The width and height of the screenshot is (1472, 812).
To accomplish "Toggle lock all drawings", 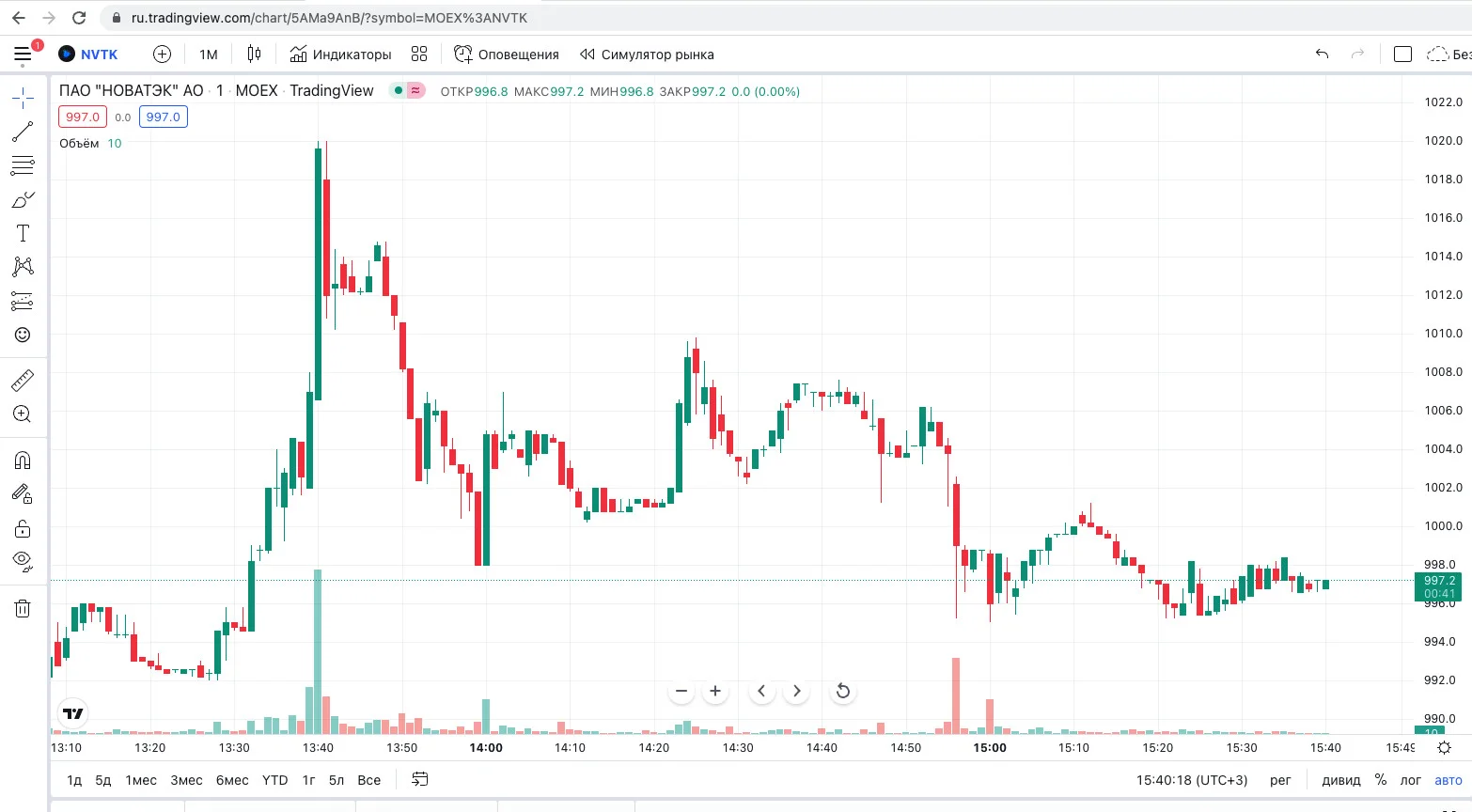I will (x=23, y=528).
